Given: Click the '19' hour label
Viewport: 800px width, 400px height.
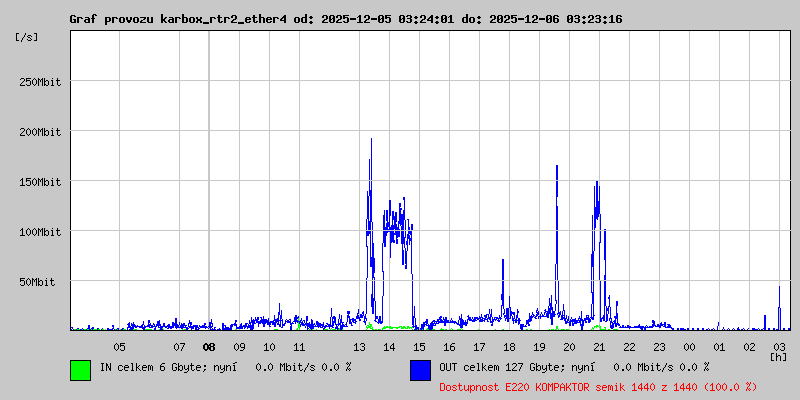Looking at the screenshot, I should [x=539, y=347].
